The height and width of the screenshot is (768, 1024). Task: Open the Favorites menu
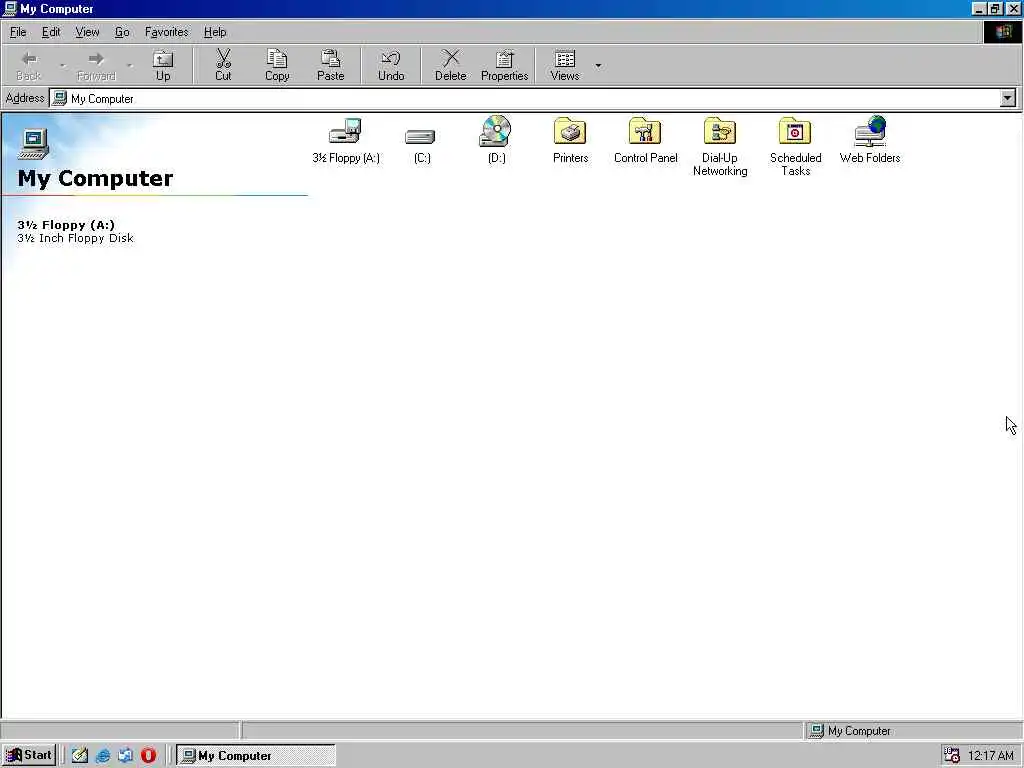tap(167, 32)
